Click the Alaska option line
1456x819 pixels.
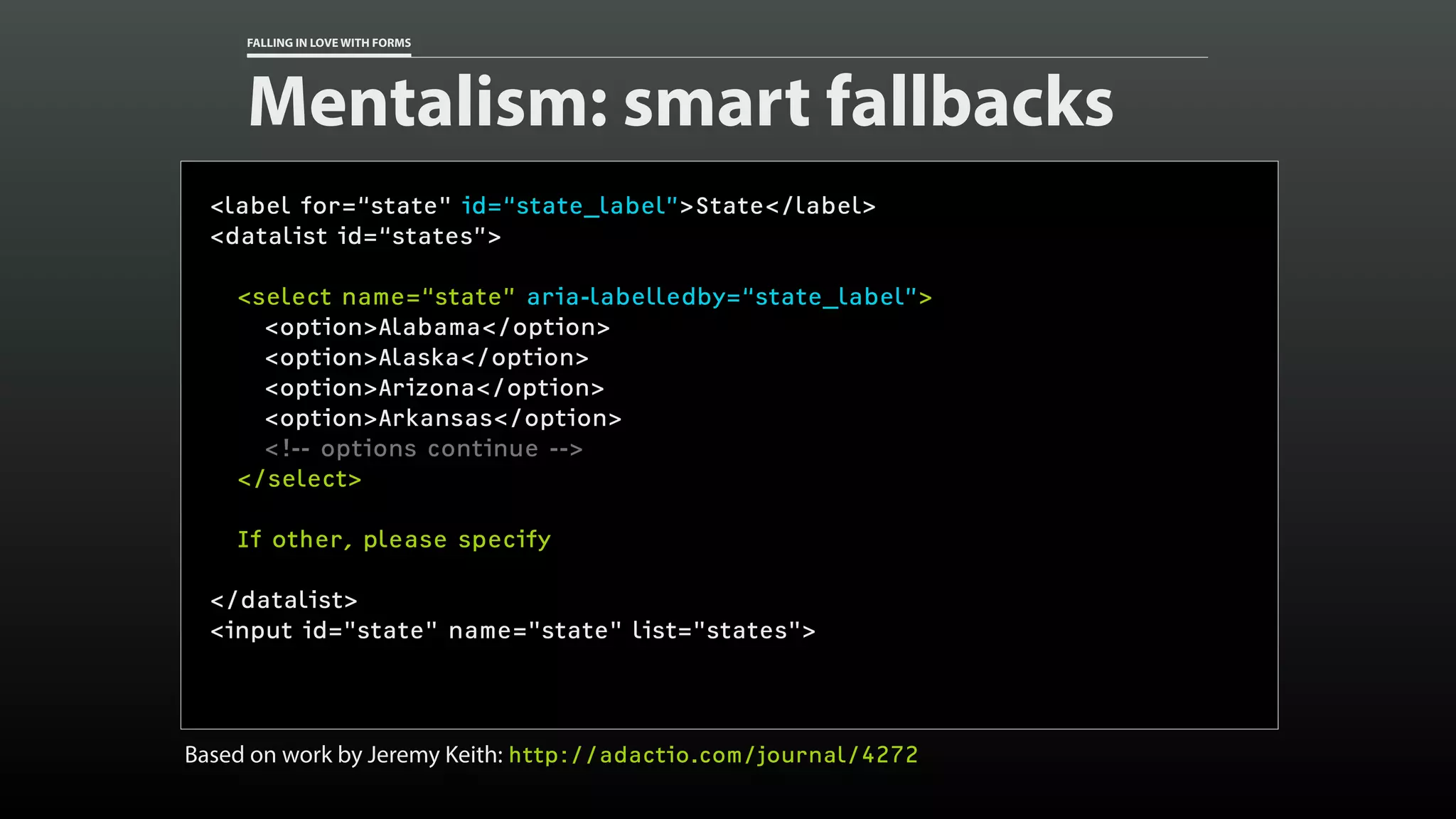[x=427, y=358]
